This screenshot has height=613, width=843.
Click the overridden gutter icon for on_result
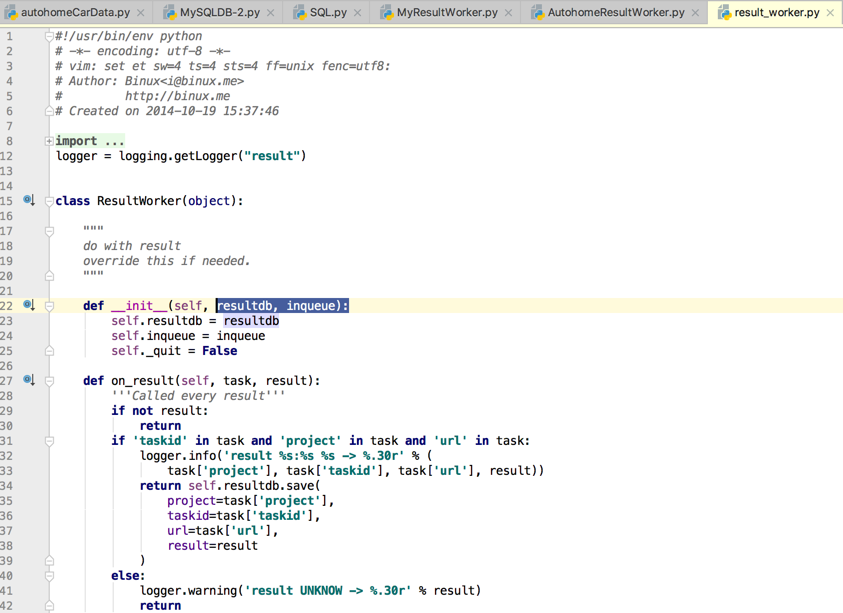29,380
